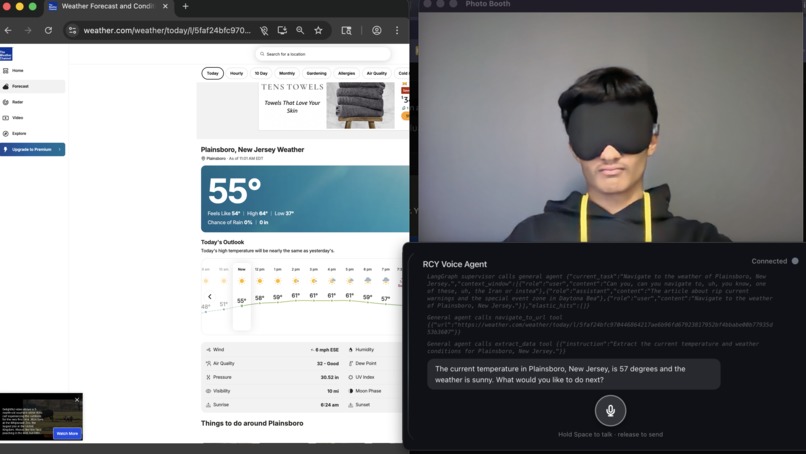Click the microphone blocked icon in address bar
806x454 pixels.
coord(264,30)
